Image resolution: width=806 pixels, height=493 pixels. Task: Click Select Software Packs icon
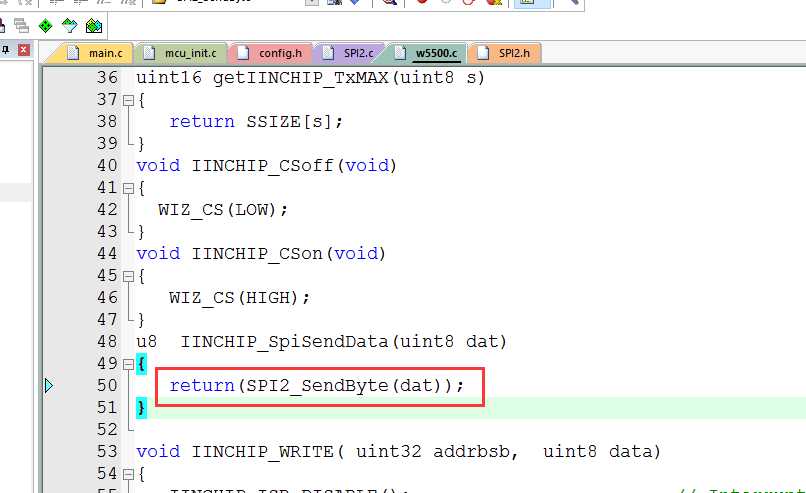point(69,25)
